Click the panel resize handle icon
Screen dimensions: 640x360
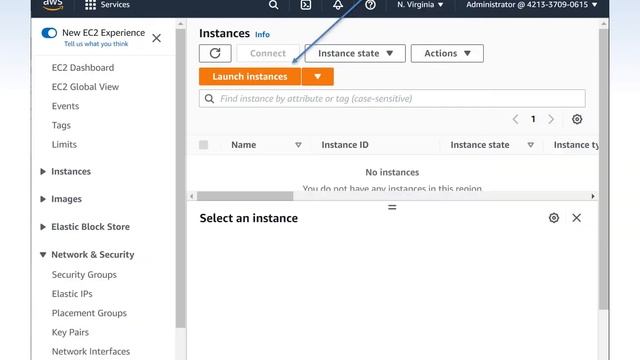click(x=392, y=207)
